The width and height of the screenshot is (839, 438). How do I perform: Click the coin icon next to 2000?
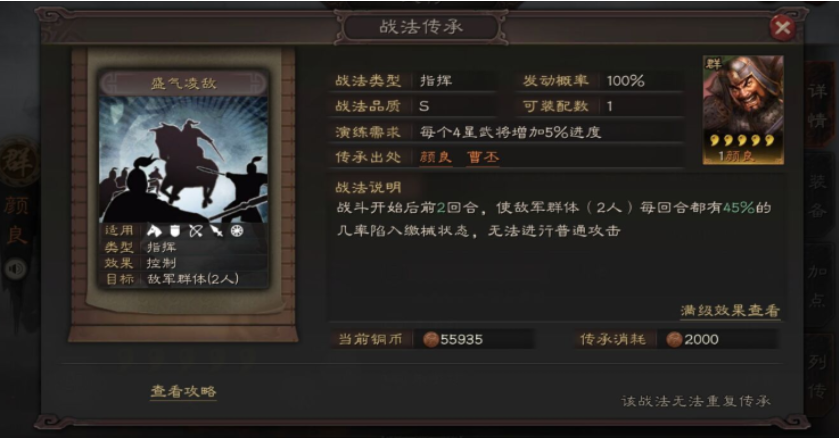(674, 339)
